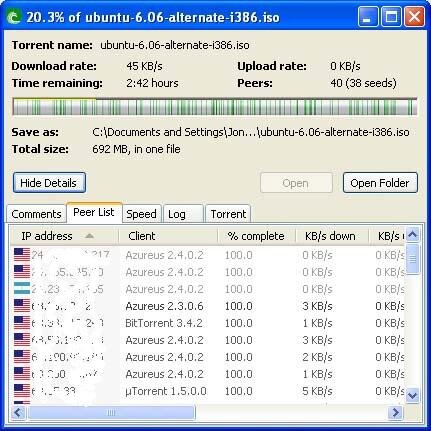
Task: Click the flag icon beside the Azureus 2.3.0.6 peer
Action: [x=22, y=306]
